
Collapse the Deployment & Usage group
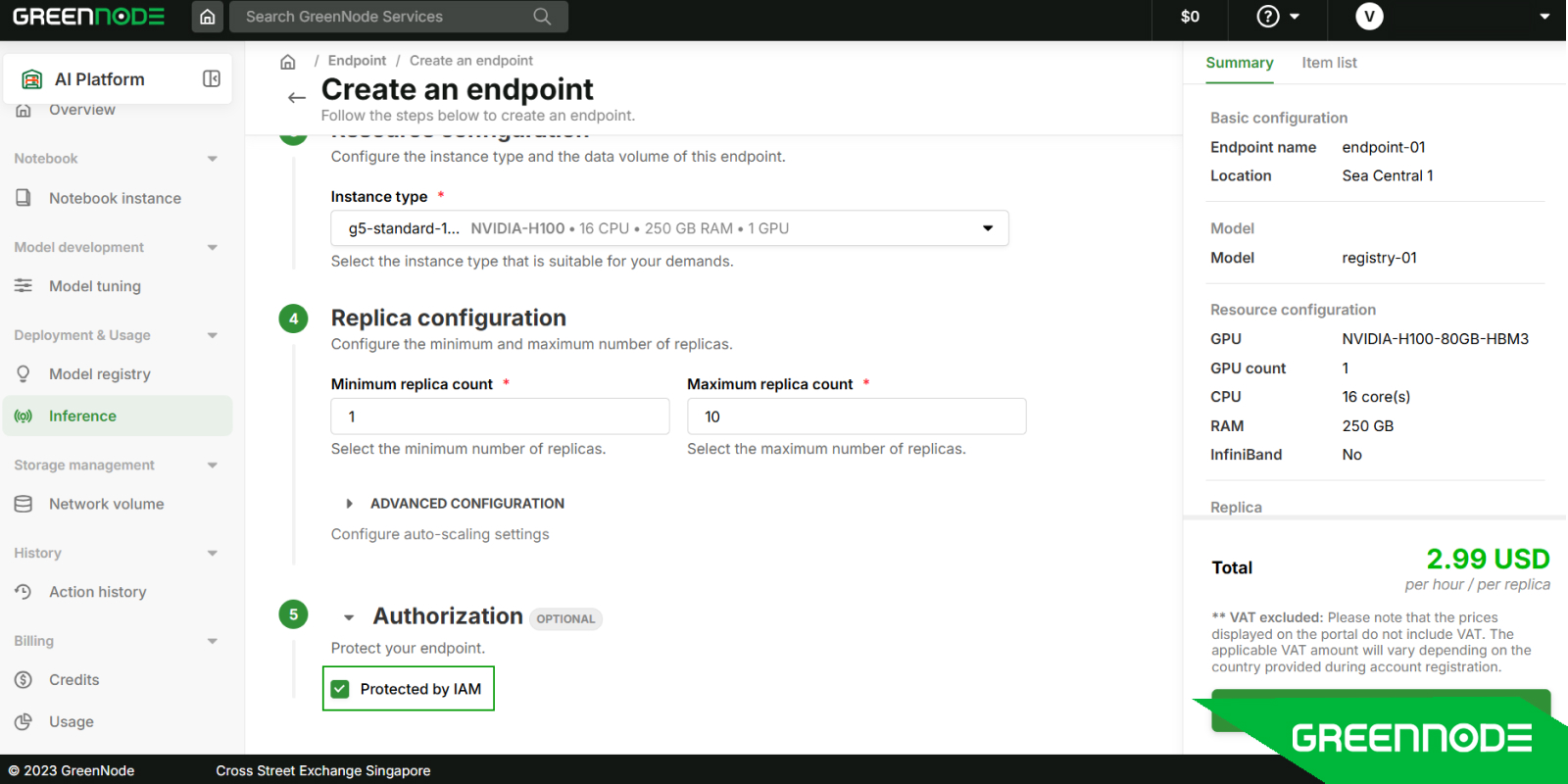(x=213, y=335)
